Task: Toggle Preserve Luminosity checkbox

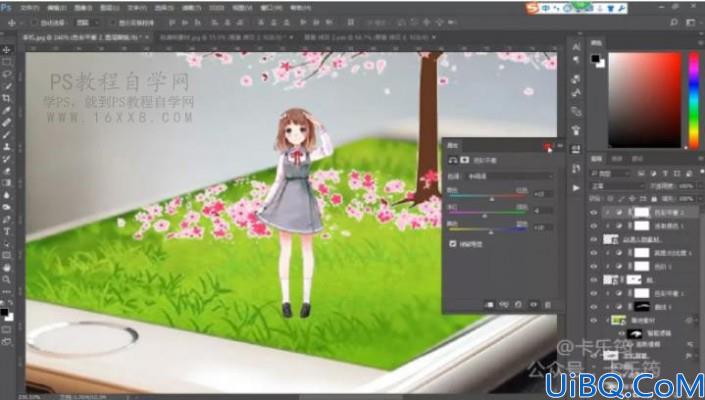Action: tap(453, 244)
